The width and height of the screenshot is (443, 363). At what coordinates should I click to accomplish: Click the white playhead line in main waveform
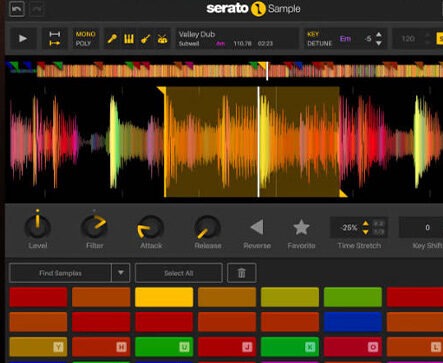coord(258,142)
